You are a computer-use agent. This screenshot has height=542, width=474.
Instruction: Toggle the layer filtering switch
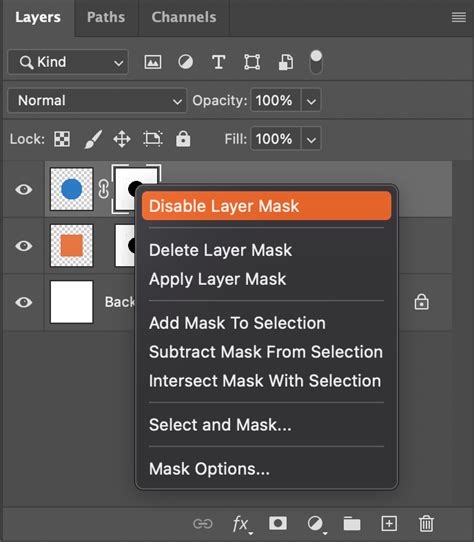316,62
